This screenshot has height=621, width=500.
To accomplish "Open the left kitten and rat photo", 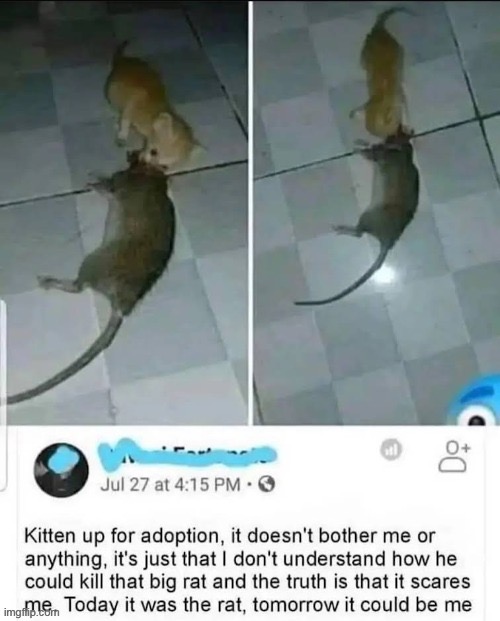I will tap(124, 213).
